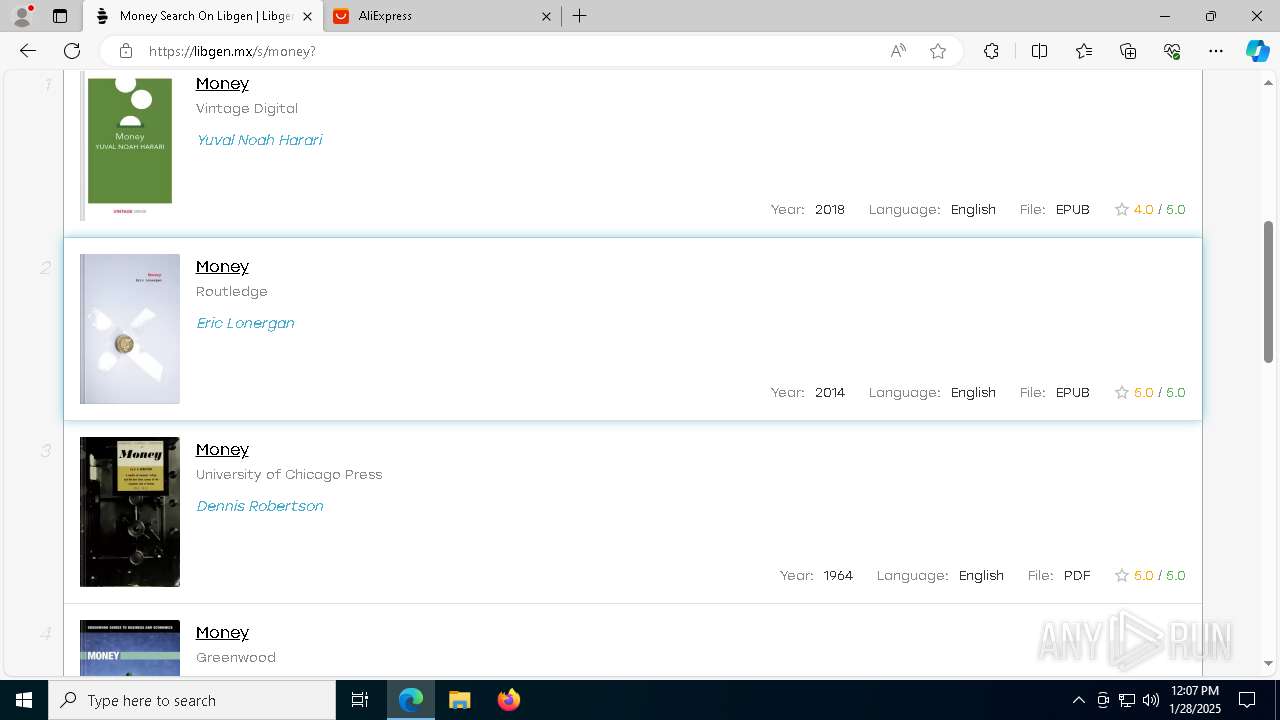Click the taskbar search box
The width and height of the screenshot is (1280, 720).
click(x=192, y=700)
